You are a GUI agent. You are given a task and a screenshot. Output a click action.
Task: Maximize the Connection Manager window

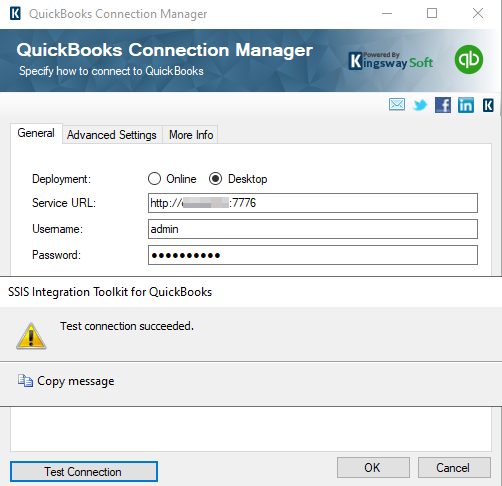432,14
